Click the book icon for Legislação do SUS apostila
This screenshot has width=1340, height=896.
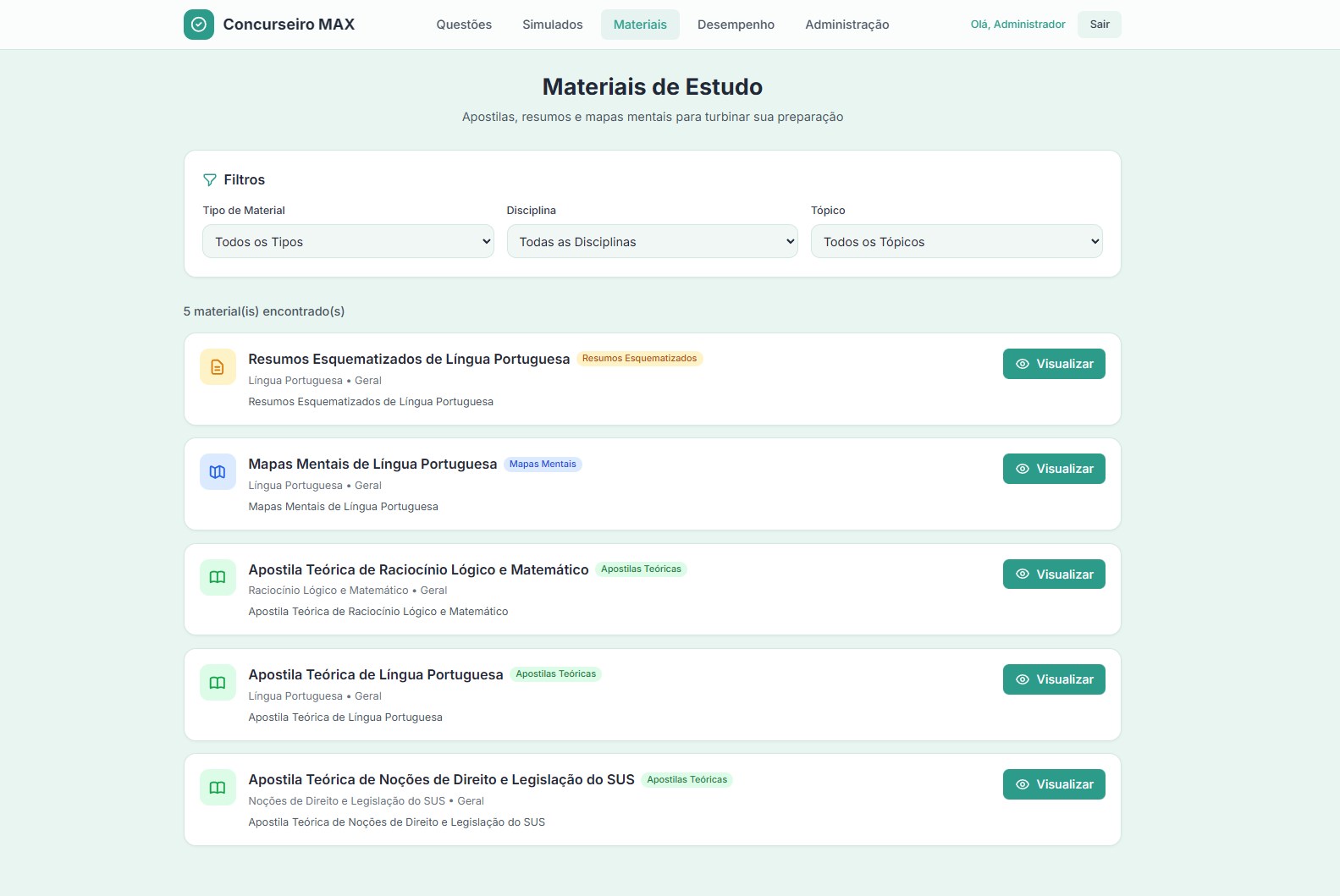click(218, 788)
